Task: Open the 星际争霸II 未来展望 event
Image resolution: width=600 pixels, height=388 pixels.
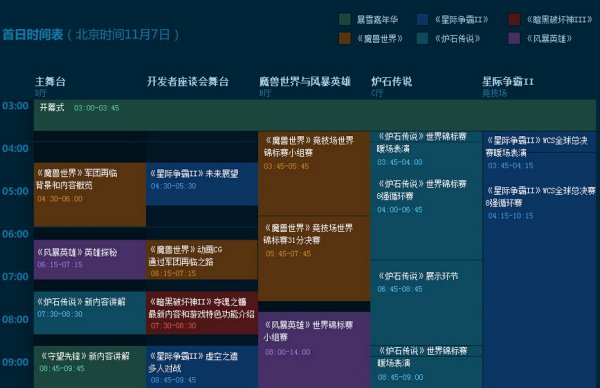Action: click(202, 184)
